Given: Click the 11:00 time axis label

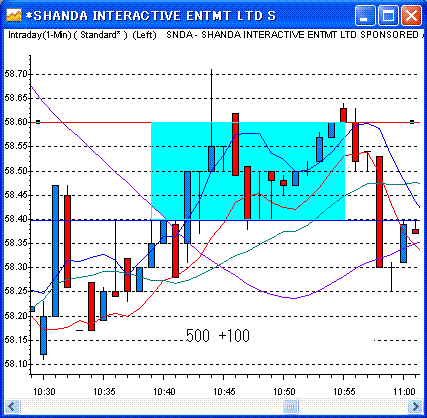Looking at the screenshot, I should (x=404, y=391).
